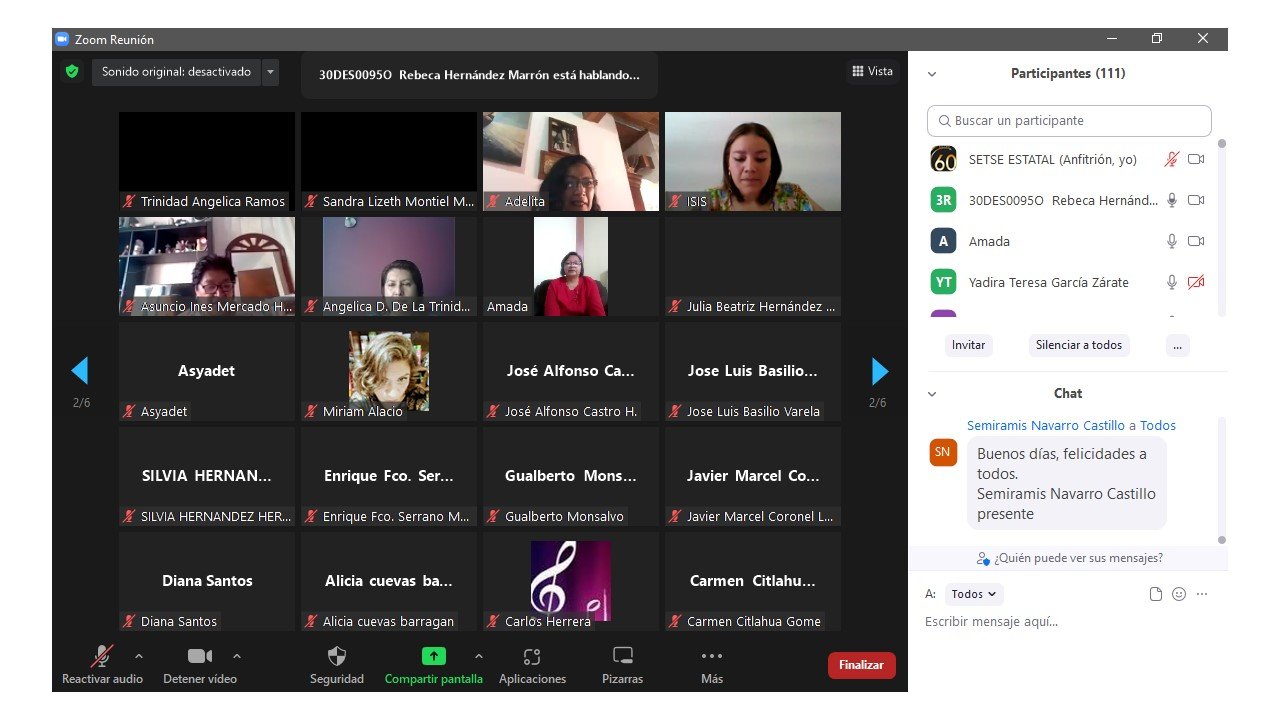Click the file attachment icon in chat
The height and width of the screenshot is (720, 1280).
pyautogui.click(x=1156, y=594)
